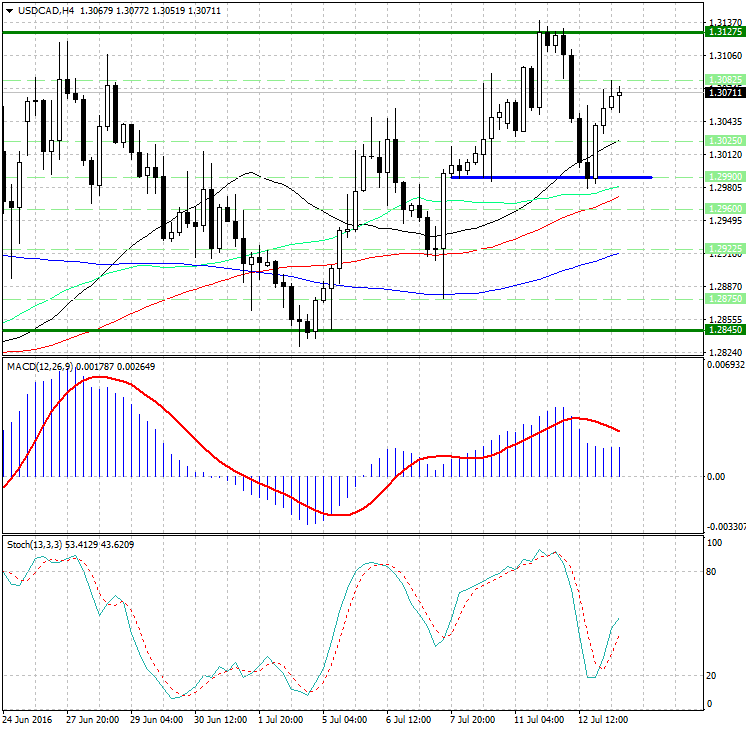Select the 1.29900 price level label

[724, 176]
